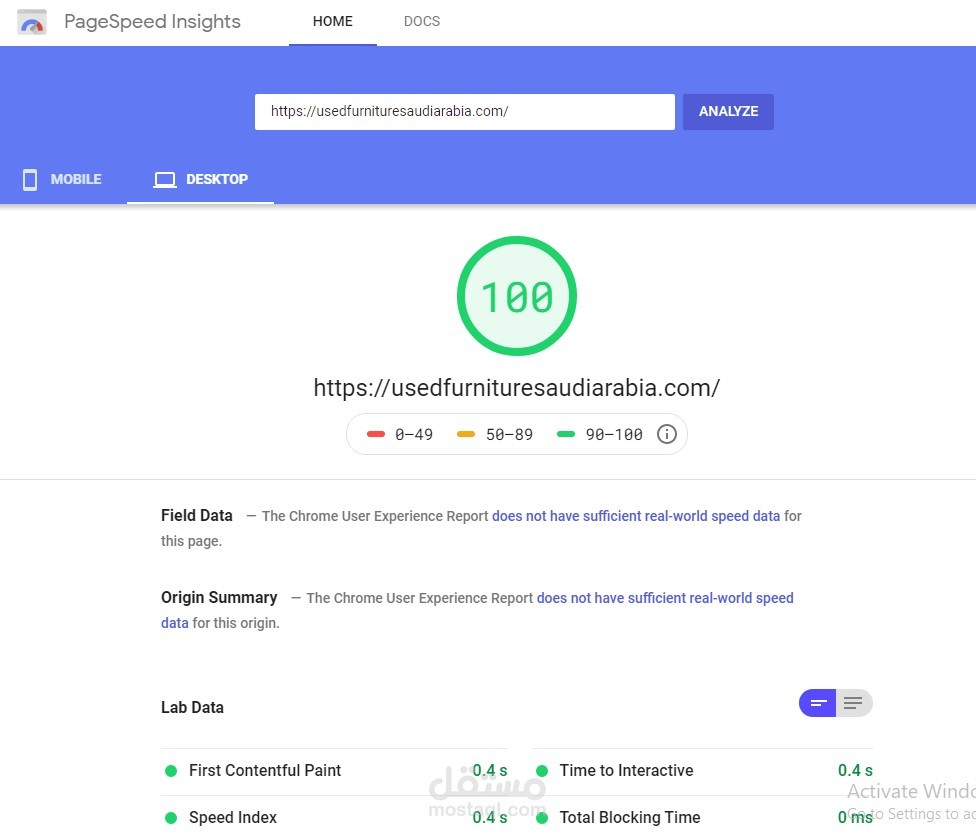Click the Speed Index label
The image size is (976, 837).
233,817
